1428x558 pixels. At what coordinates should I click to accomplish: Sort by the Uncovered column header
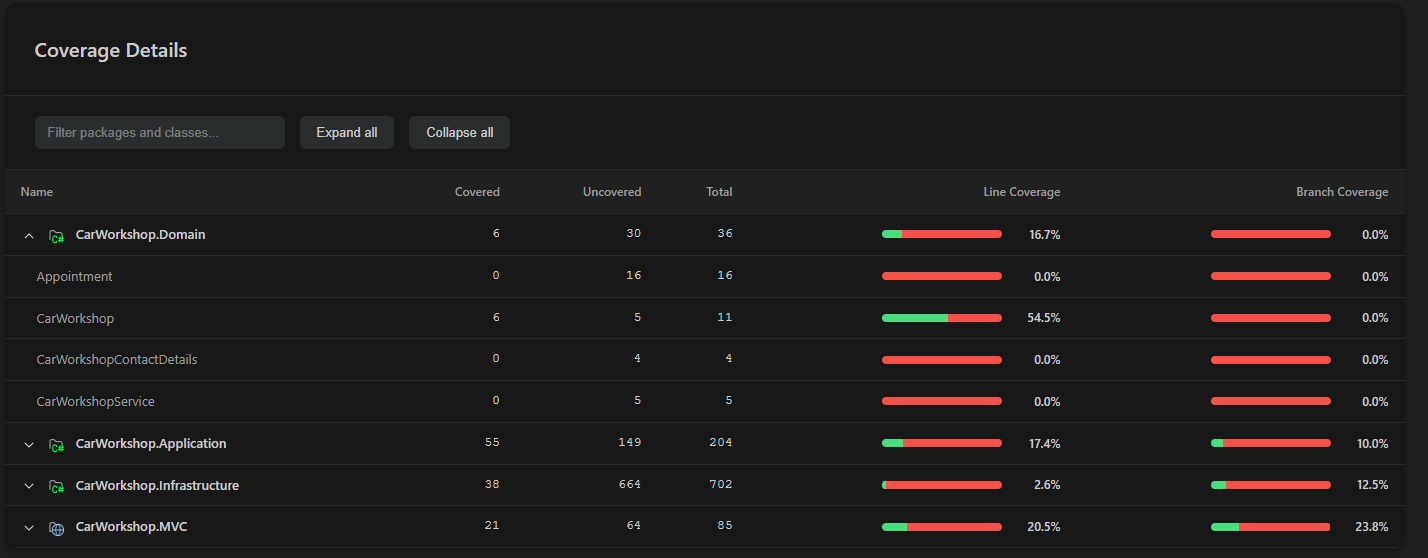(611, 192)
